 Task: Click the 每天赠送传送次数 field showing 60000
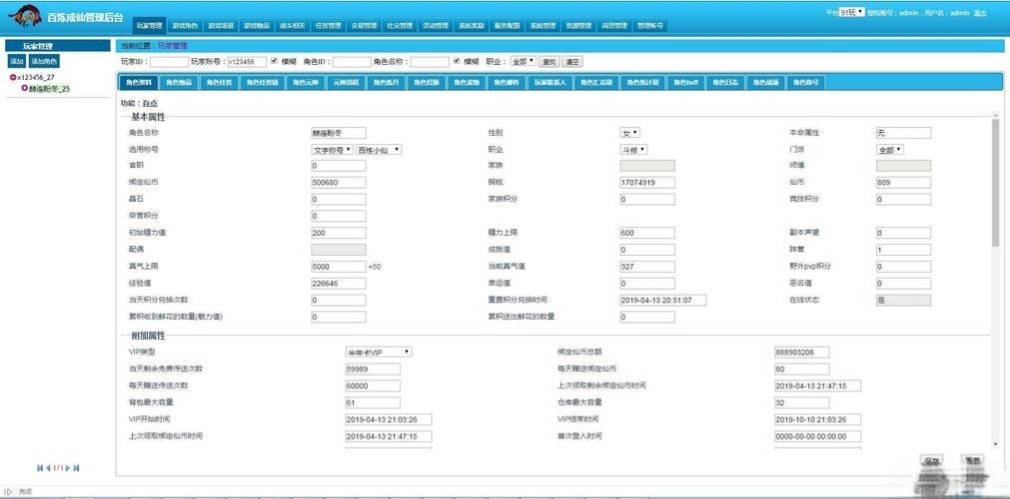coord(373,386)
